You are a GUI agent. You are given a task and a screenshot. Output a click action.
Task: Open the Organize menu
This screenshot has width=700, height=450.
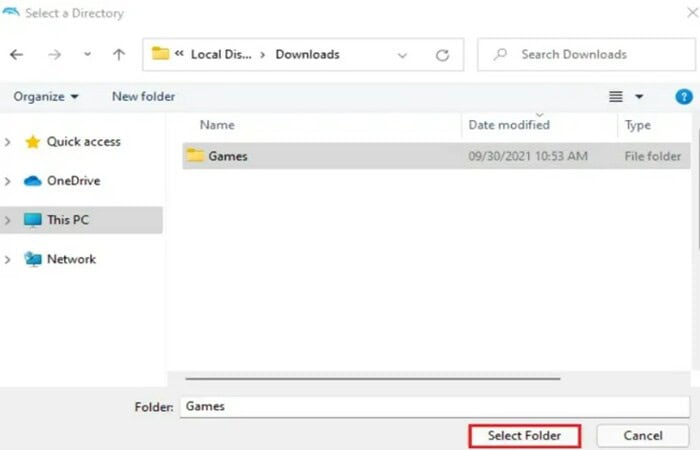[46, 97]
